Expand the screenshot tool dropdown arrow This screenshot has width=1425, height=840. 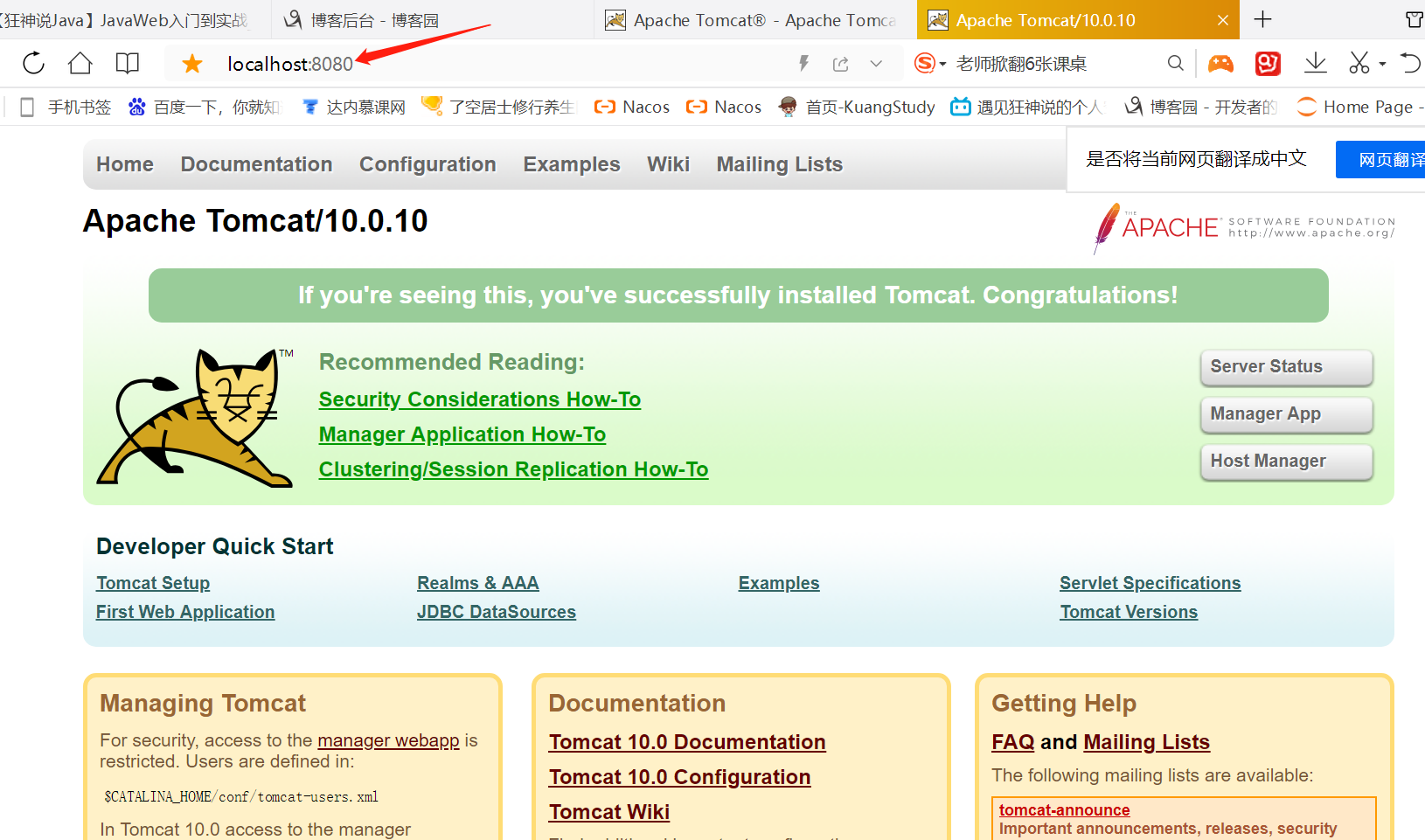pos(1382,64)
